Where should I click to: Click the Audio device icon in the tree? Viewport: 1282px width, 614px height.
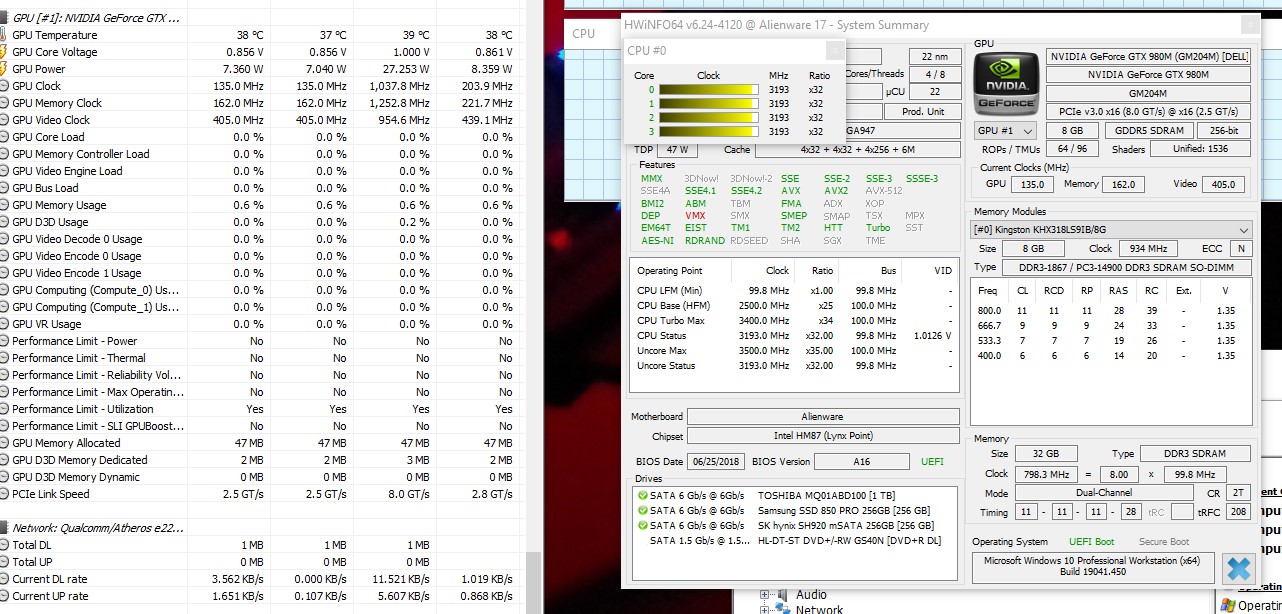pos(783,596)
